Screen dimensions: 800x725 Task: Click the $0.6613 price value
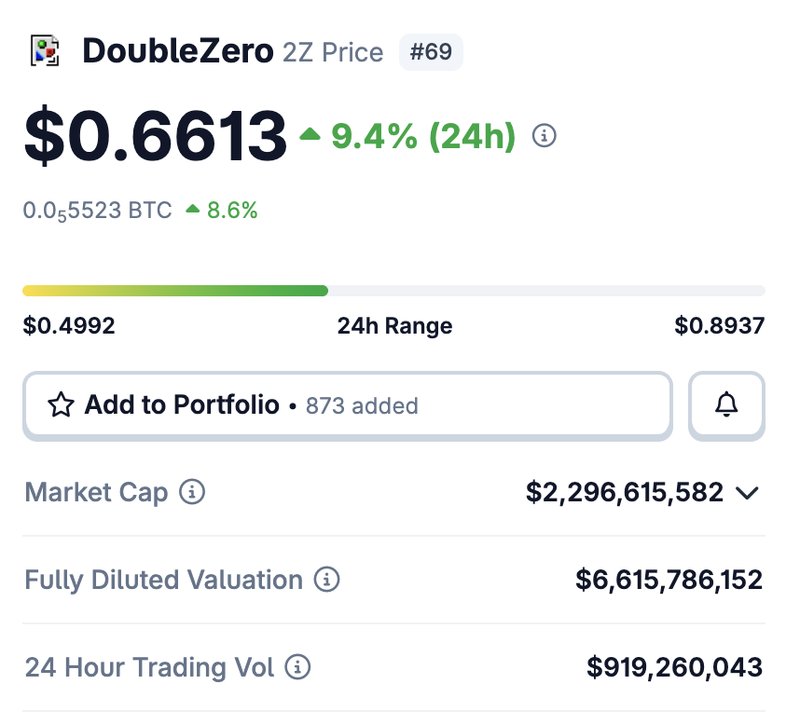point(155,136)
